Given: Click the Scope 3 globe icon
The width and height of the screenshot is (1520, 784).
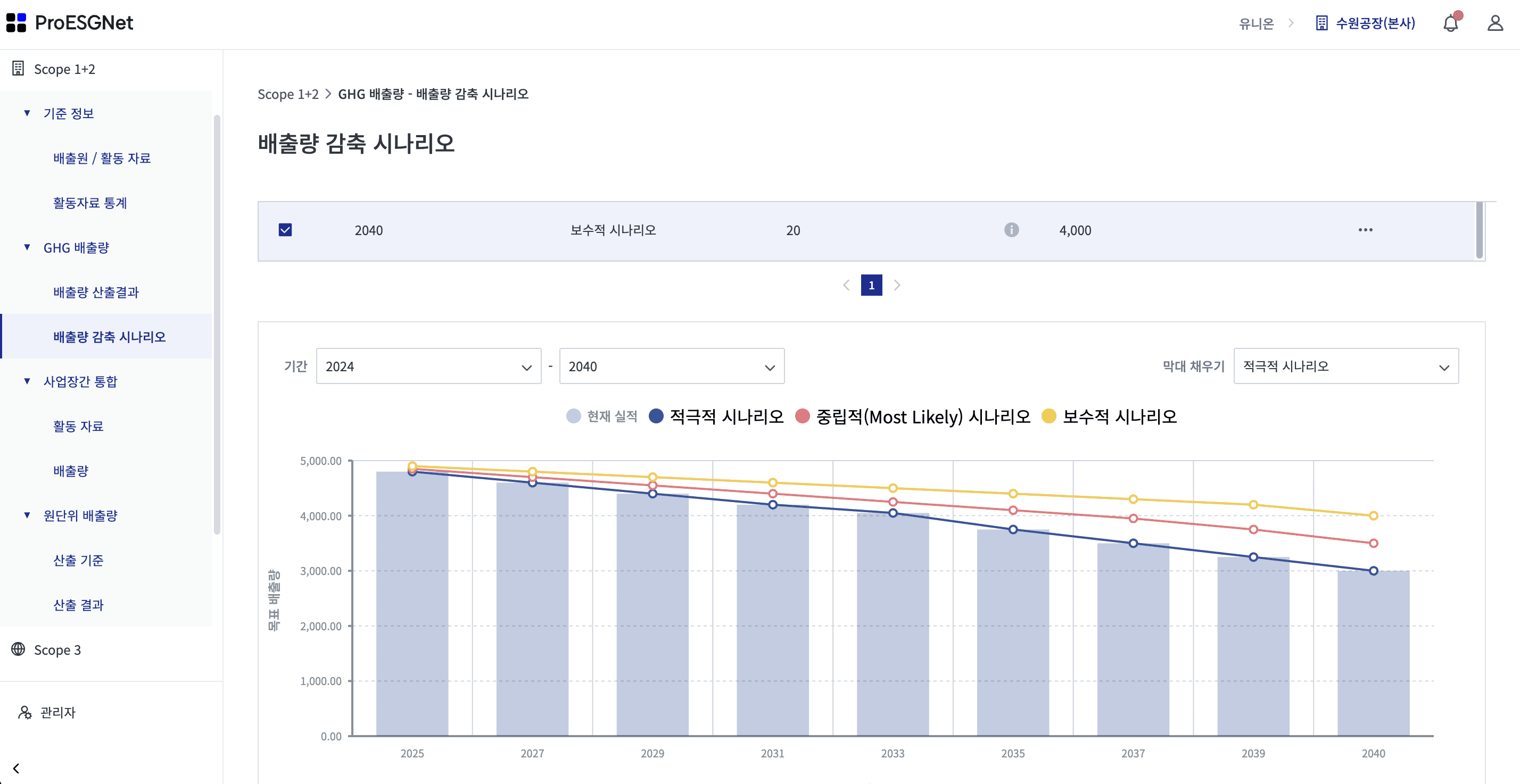Looking at the screenshot, I should 18,649.
